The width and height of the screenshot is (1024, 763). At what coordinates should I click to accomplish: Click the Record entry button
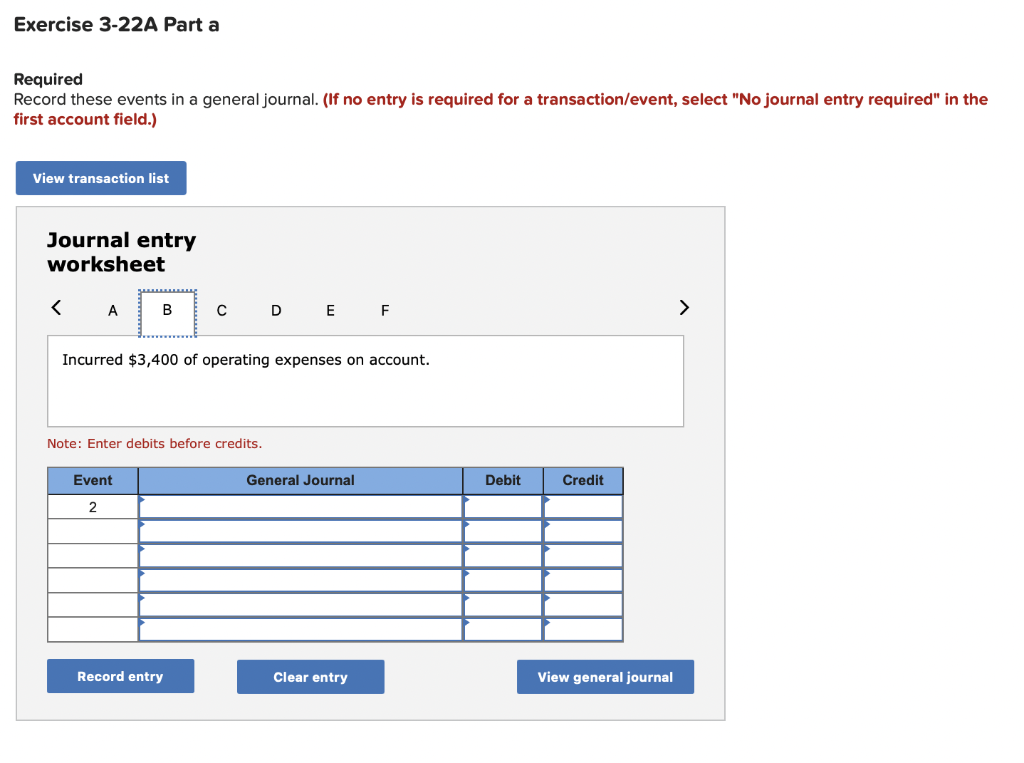click(120, 676)
